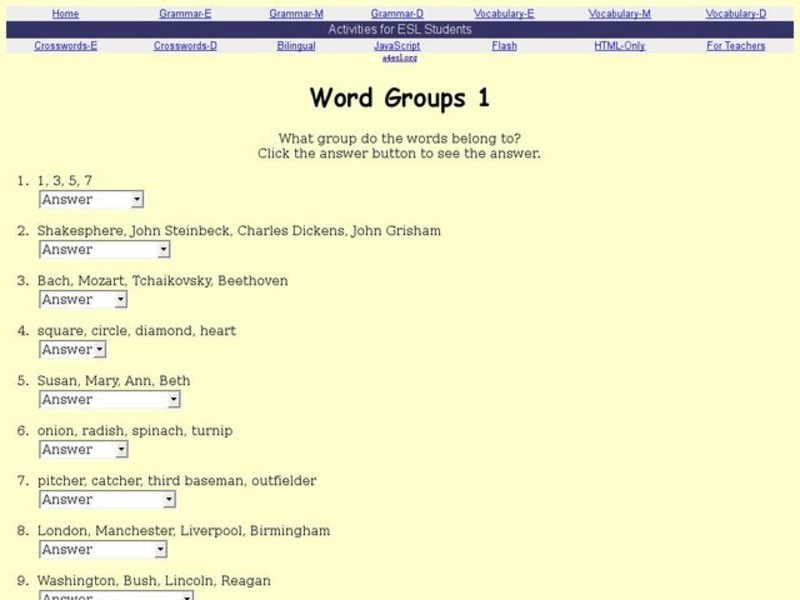Show the answer for the shapes question
The width and height of the screenshot is (800, 600).
pos(71,349)
